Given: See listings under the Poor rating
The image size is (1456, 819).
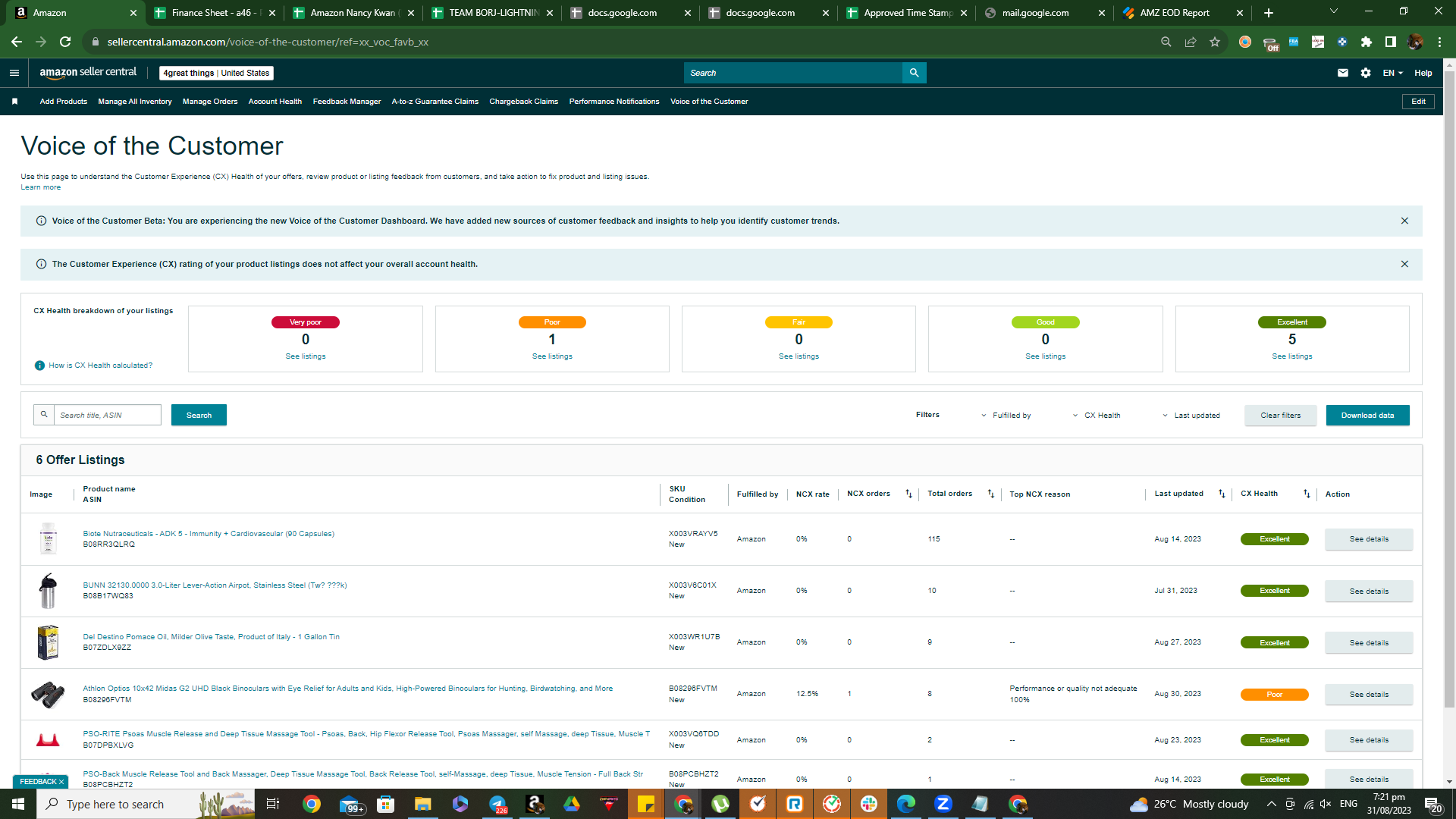Looking at the screenshot, I should [x=552, y=356].
